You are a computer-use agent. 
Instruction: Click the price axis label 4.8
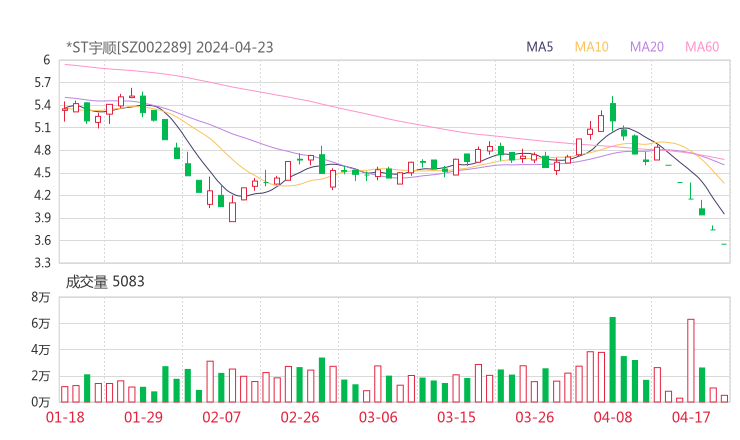[x=42, y=150]
